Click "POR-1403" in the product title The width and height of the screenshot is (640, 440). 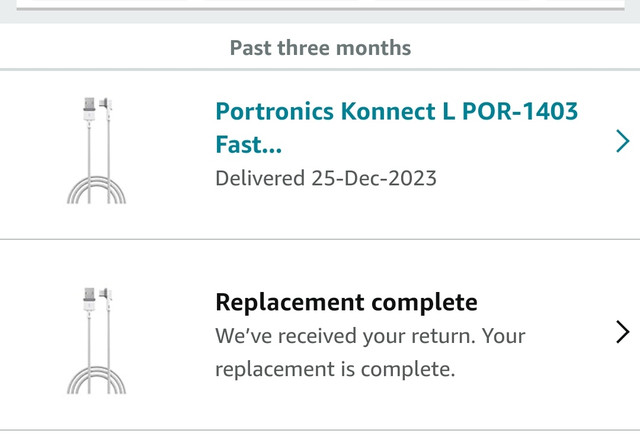(x=521, y=111)
